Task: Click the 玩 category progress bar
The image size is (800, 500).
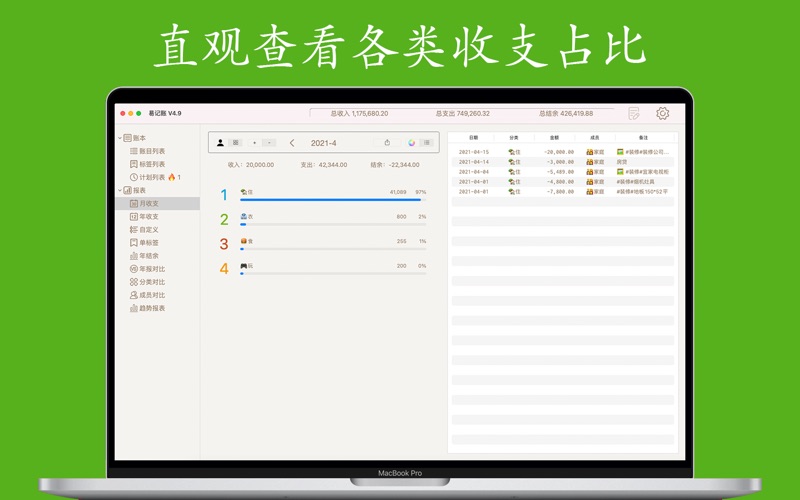Action: pyautogui.click(x=333, y=273)
